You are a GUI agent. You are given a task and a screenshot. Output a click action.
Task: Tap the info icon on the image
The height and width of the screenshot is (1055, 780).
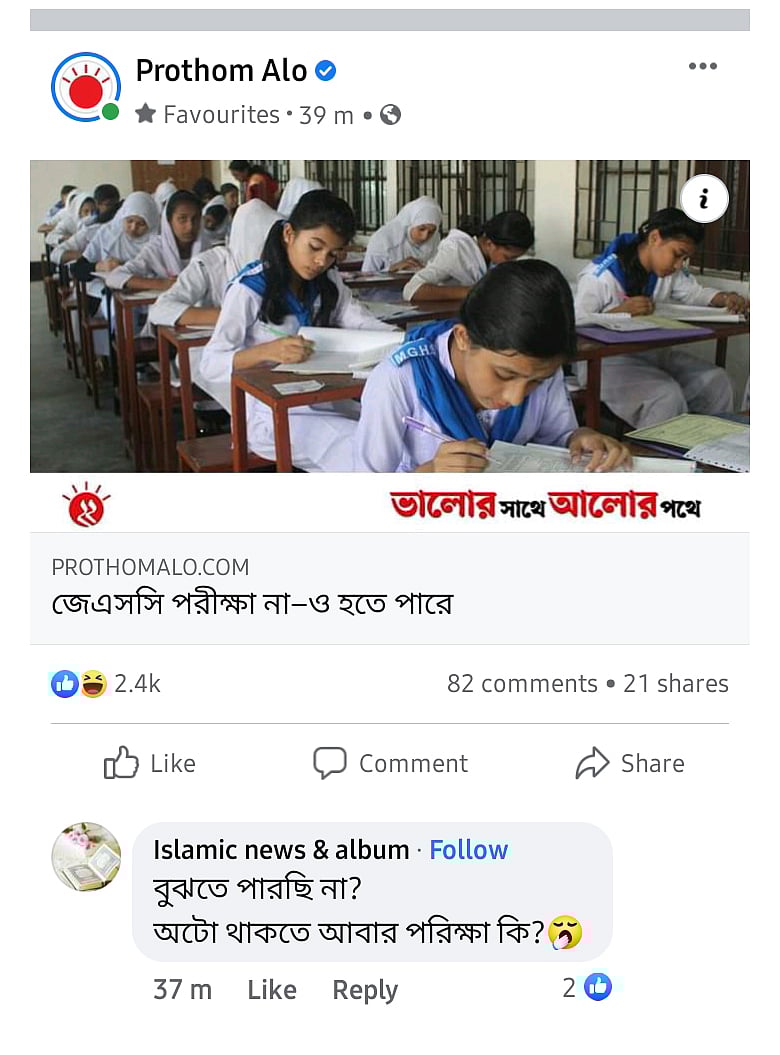(703, 200)
